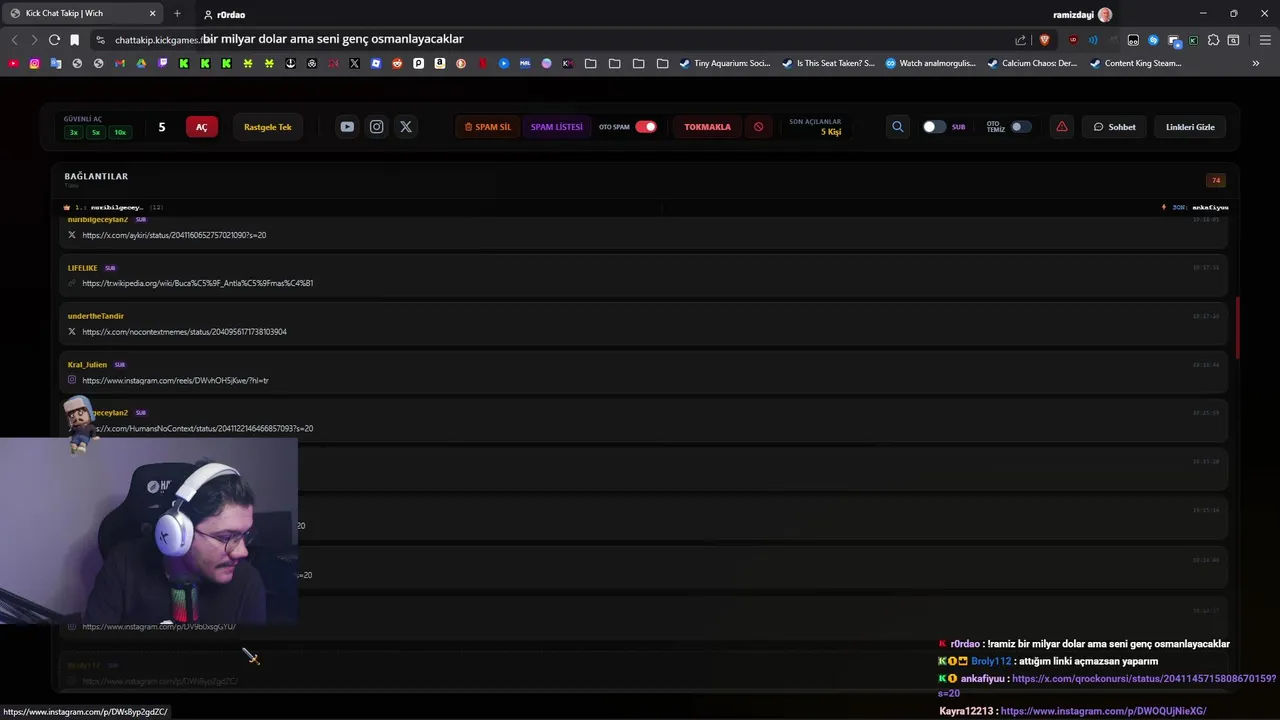The image size is (1280, 720).
Task: Open the x.com/aykiri status link
Action: 174,235
